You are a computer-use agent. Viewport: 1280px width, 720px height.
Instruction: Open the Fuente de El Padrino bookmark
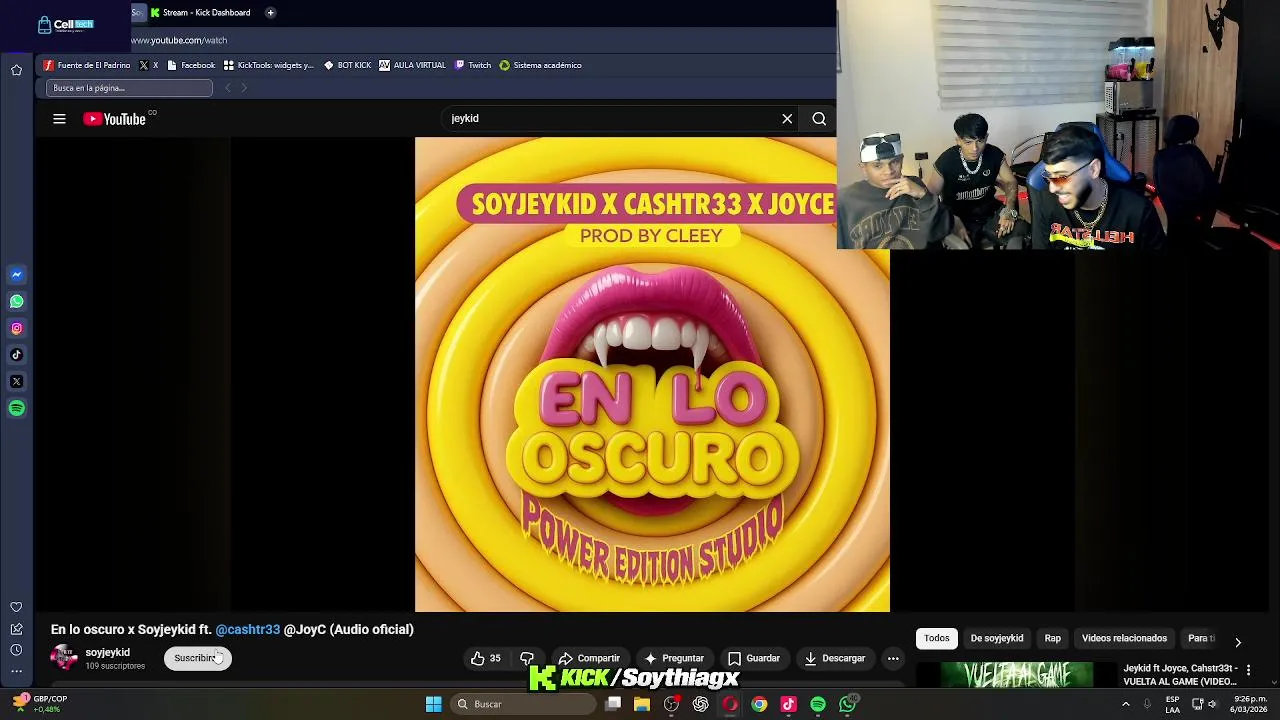(x=86, y=65)
